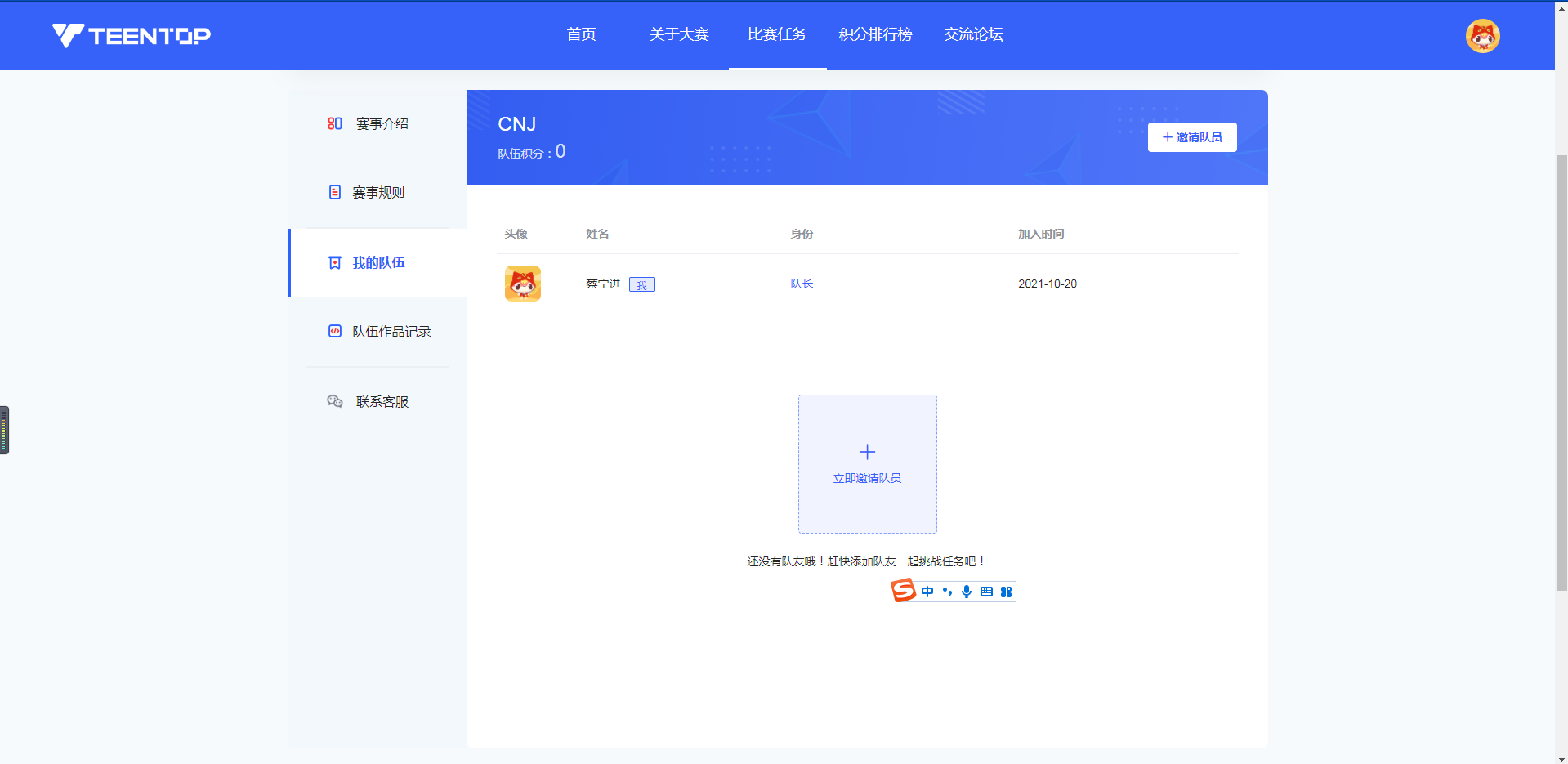Click the avatar of member 蔡宁进
The image size is (1568, 764).
pyautogui.click(x=523, y=284)
